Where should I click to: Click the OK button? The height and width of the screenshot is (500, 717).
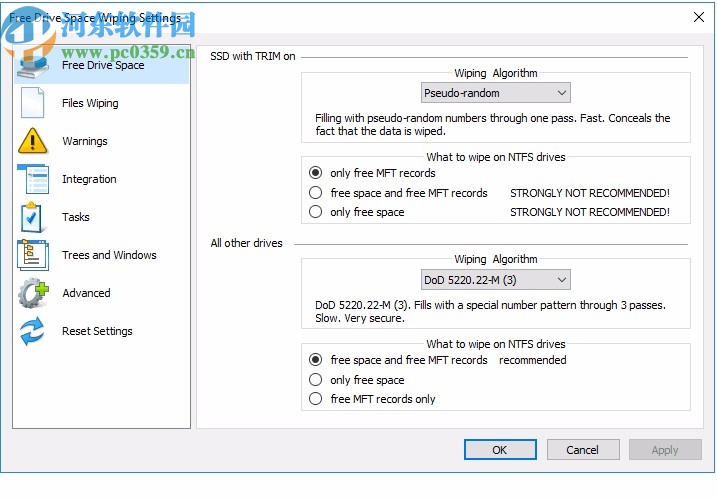tap(500, 450)
